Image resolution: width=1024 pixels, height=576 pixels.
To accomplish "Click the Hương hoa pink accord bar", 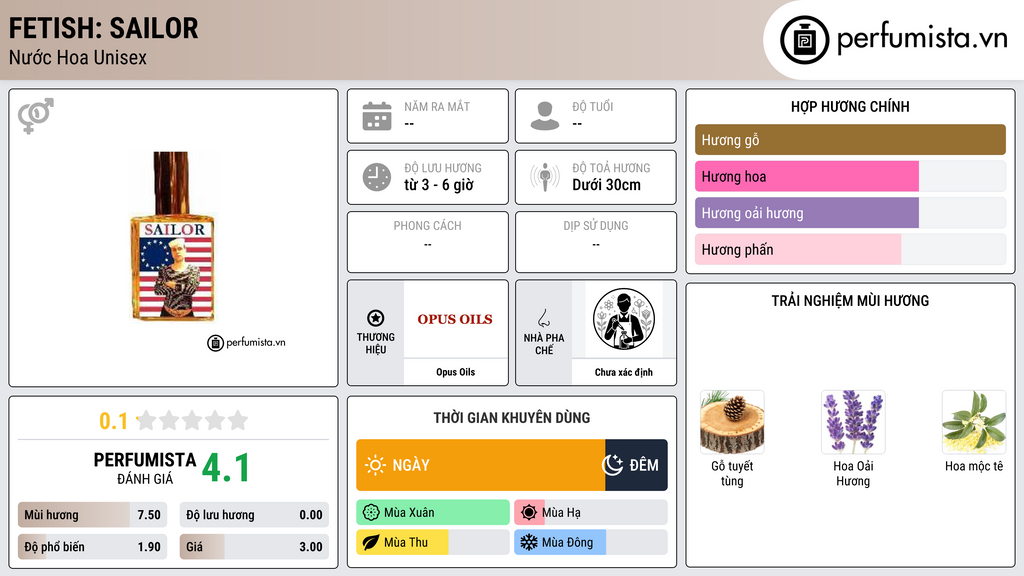I will pos(807,176).
